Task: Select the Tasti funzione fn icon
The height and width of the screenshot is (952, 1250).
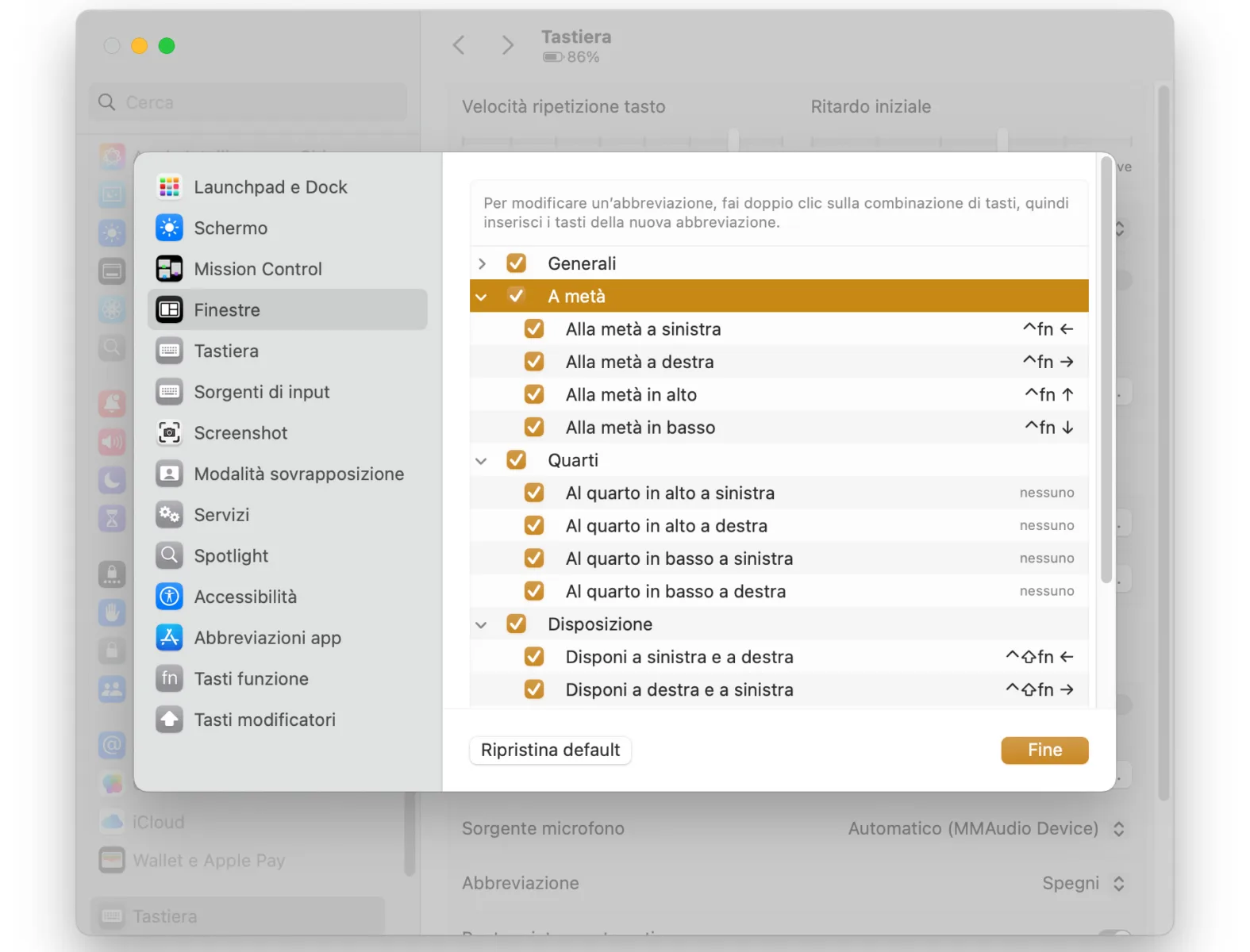Action: 169,678
